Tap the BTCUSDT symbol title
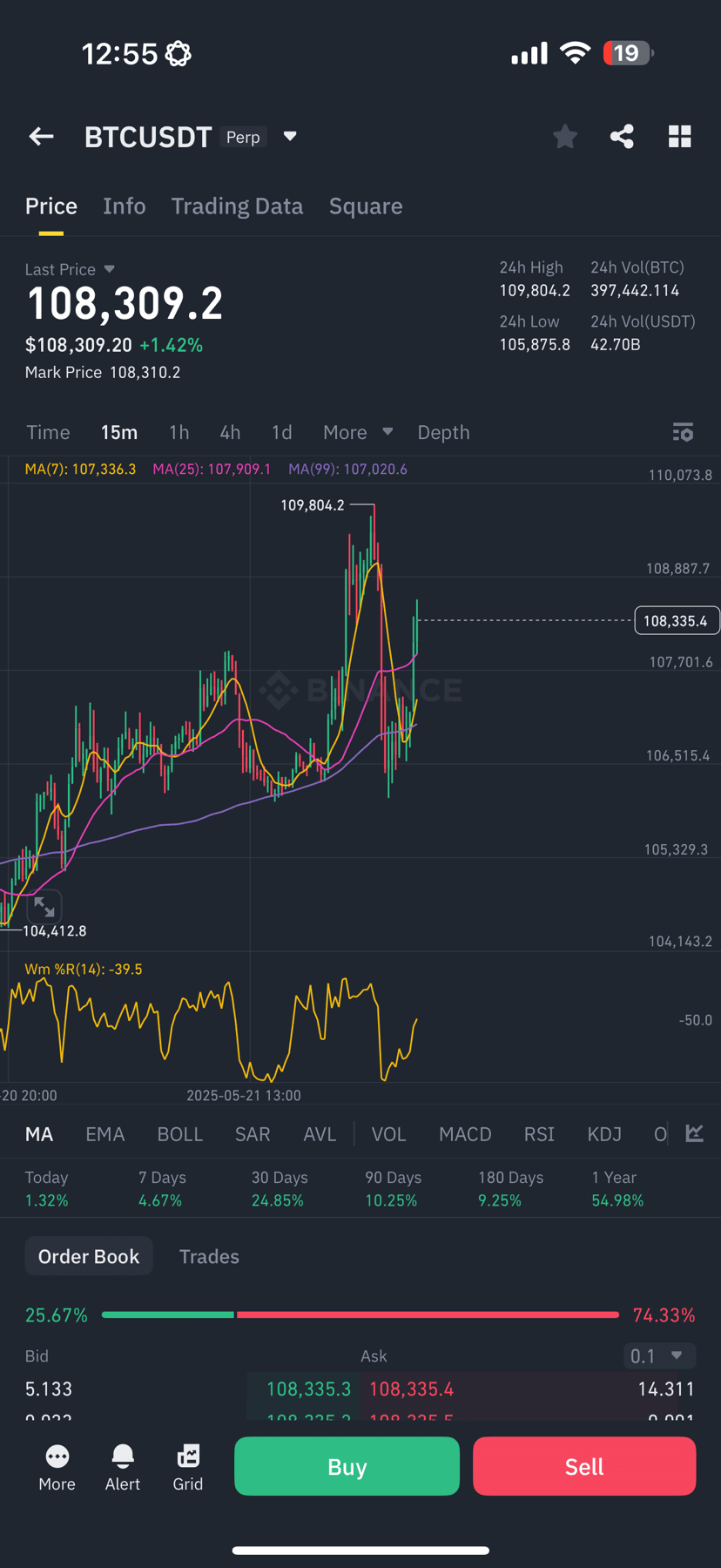 tap(148, 137)
